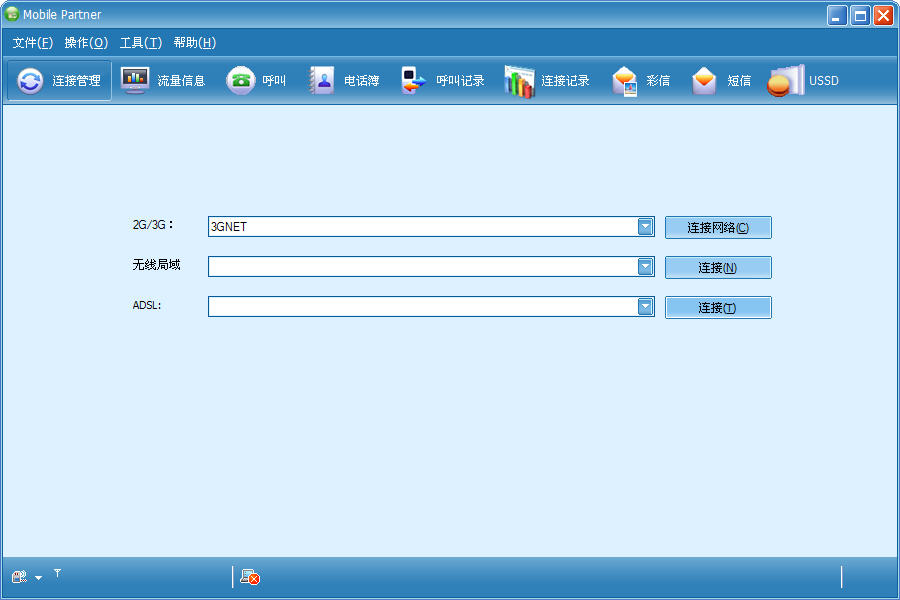The image size is (900, 600).
Task: Click the 连接(N) WLAN connect button
Action: click(718, 268)
